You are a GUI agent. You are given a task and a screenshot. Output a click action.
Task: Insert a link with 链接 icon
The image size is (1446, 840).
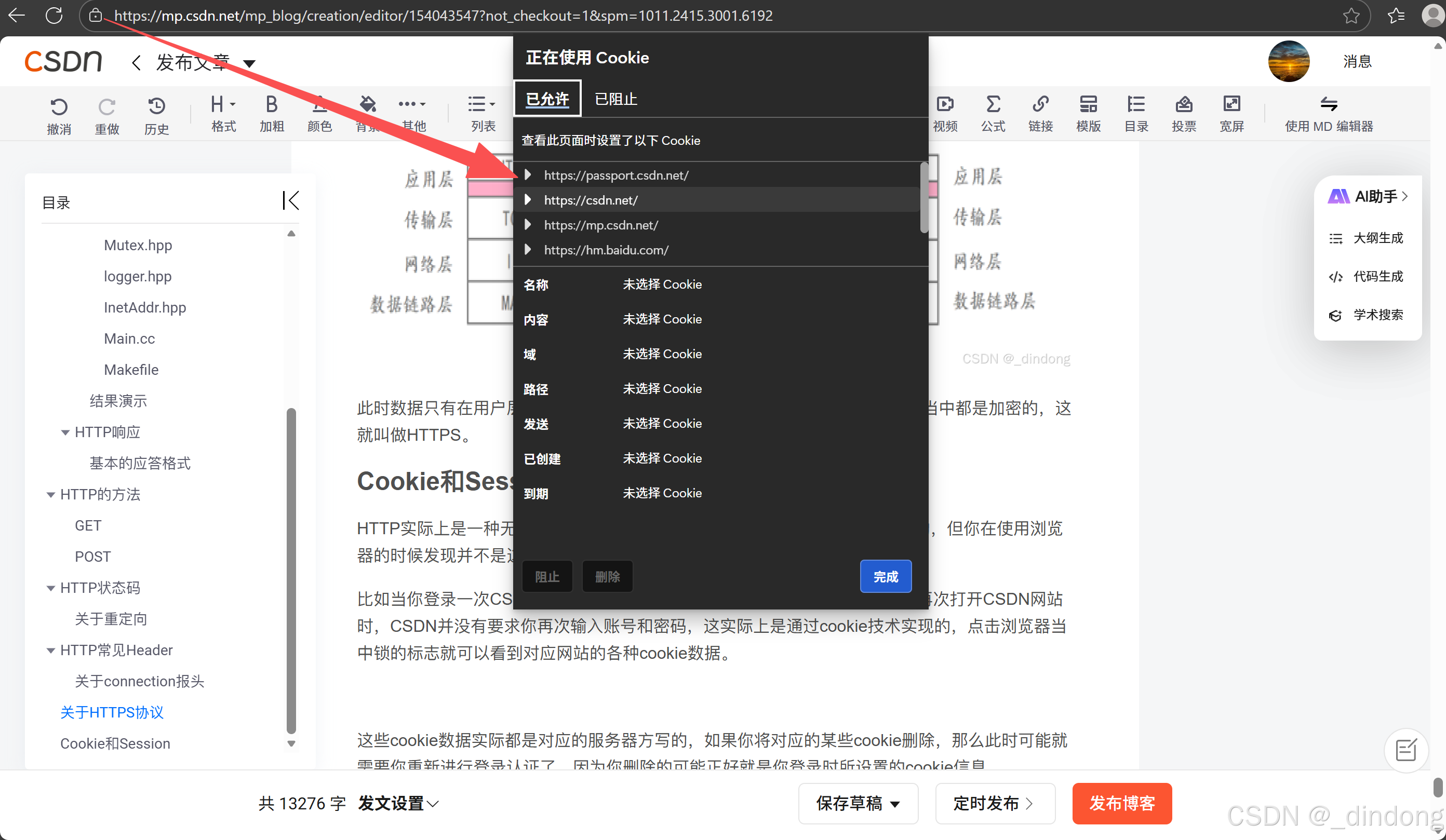click(x=1040, y=105)
